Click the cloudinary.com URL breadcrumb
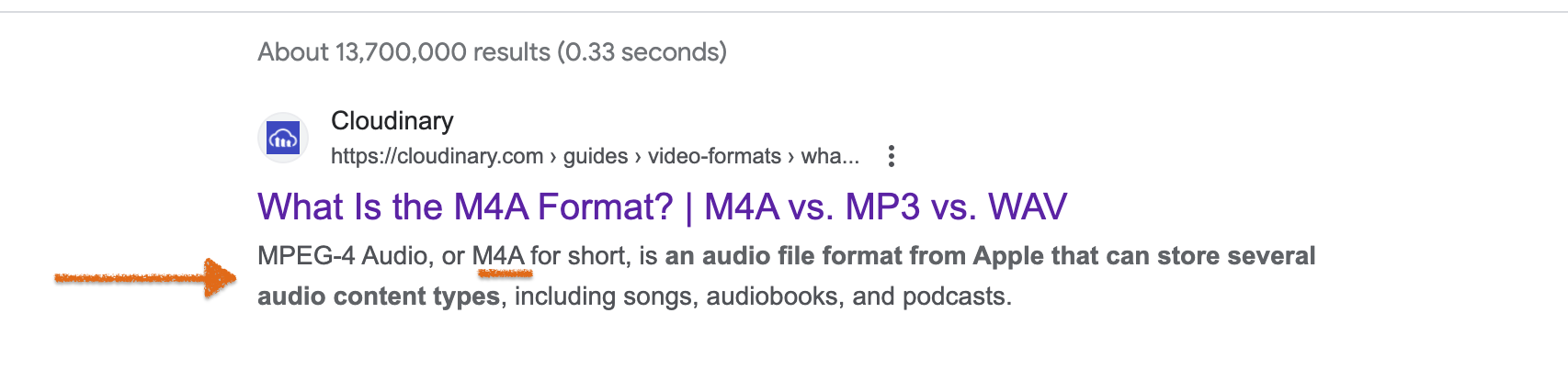1568x369 pixels. click(x=437, y=156)
